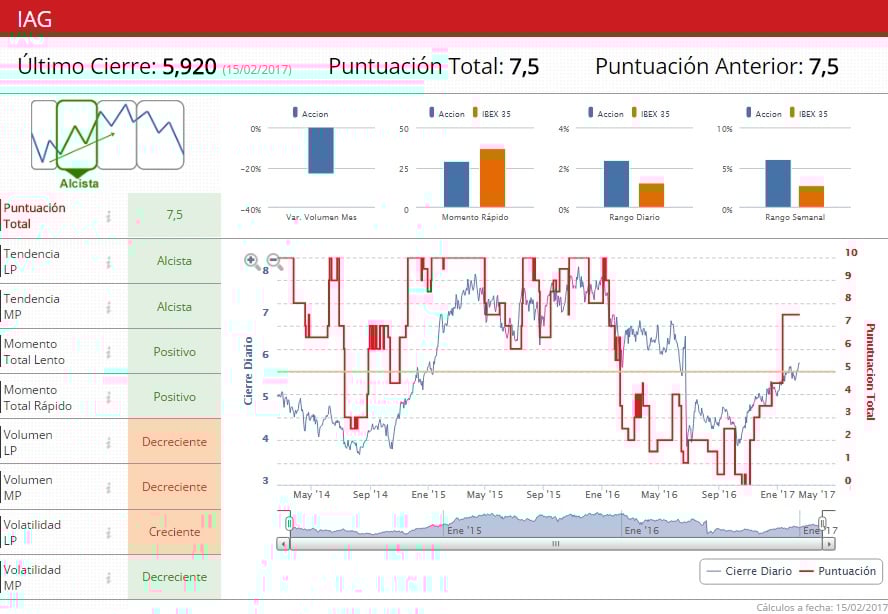888x614 pixels.
Task: Click the navigator scroll left arrow
Action: point(283,544)
